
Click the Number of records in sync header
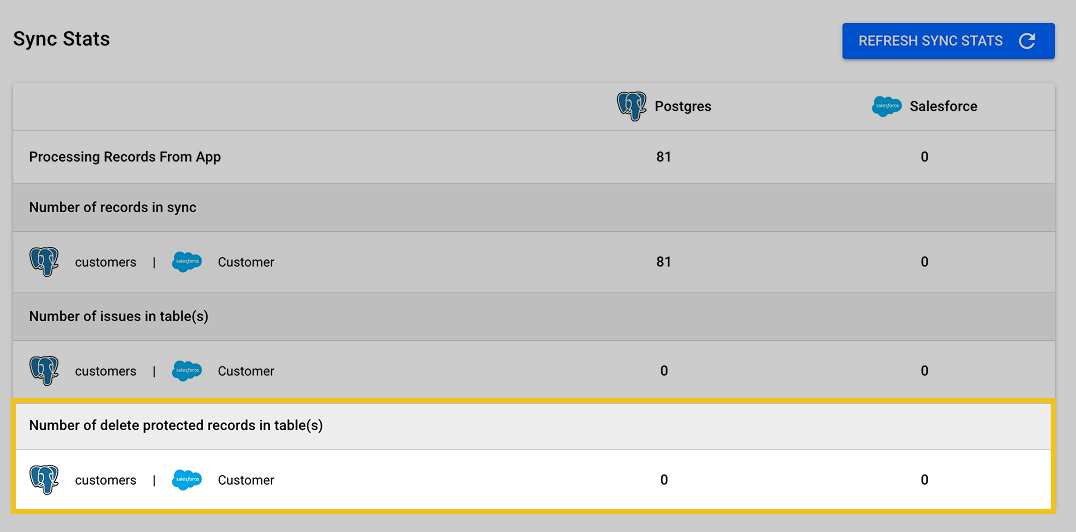point(113,208)
